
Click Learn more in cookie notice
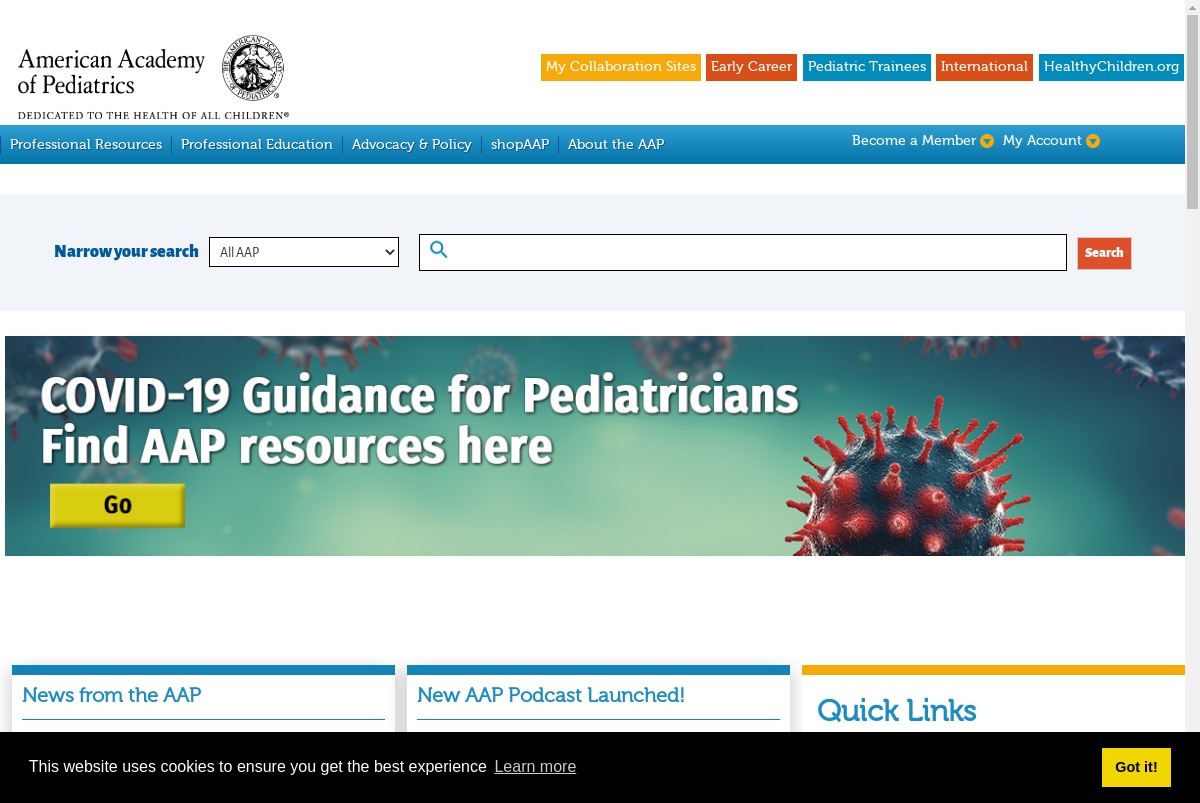[x=535, y=767]
